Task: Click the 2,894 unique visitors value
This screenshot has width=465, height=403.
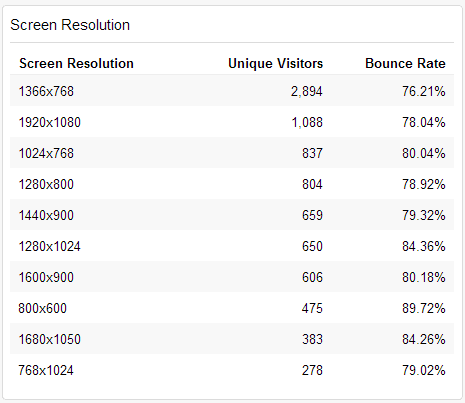Action: click(x=307, y=91)
